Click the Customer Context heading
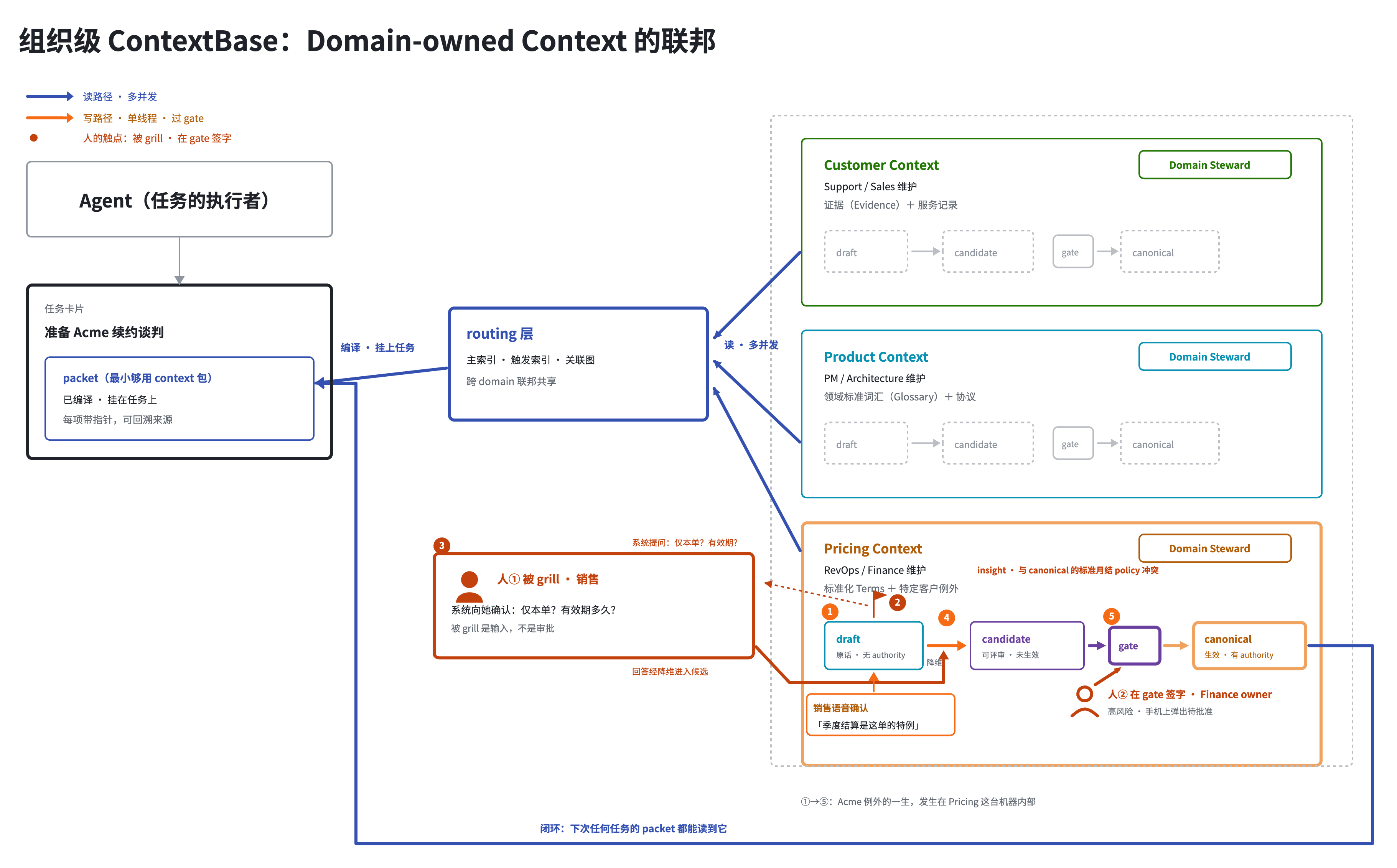Screen dimensions: 1397x868 click(881, 165)
